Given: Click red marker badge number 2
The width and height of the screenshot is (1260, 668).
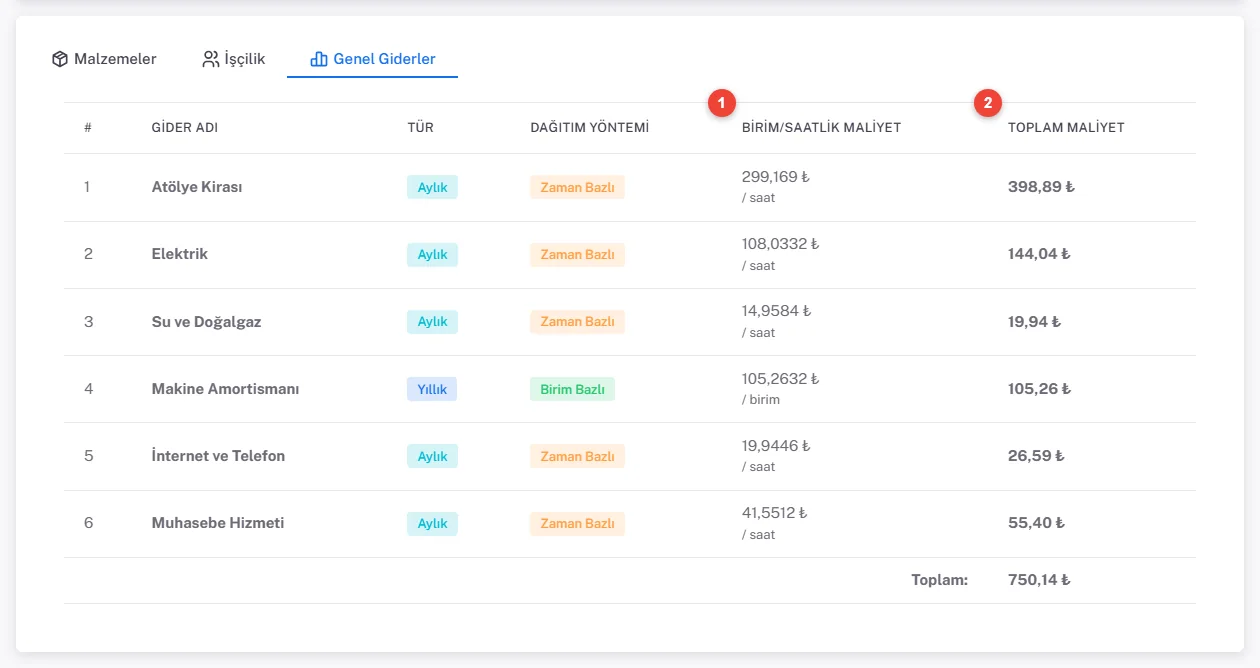Looking at the screenshot, I should pyautogui.click(x=989, y=102).
